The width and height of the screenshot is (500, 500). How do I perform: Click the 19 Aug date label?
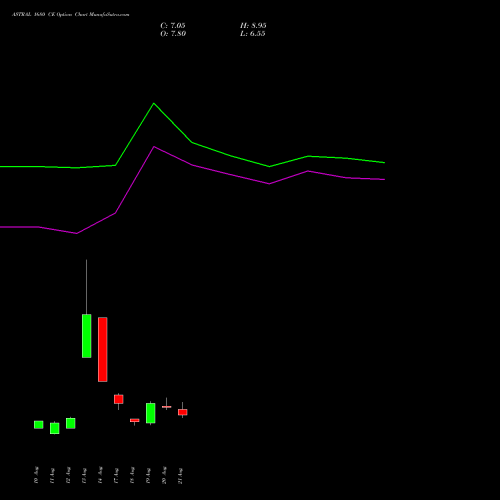(148, 475)
